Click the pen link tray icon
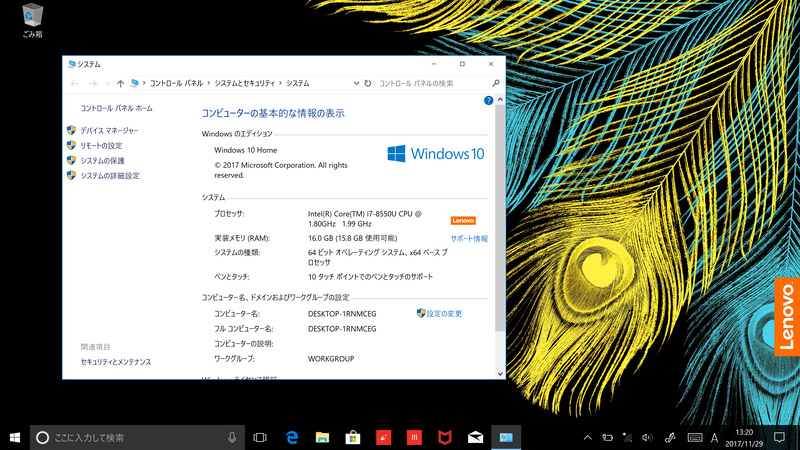800x450 pixels. (670, 437)
